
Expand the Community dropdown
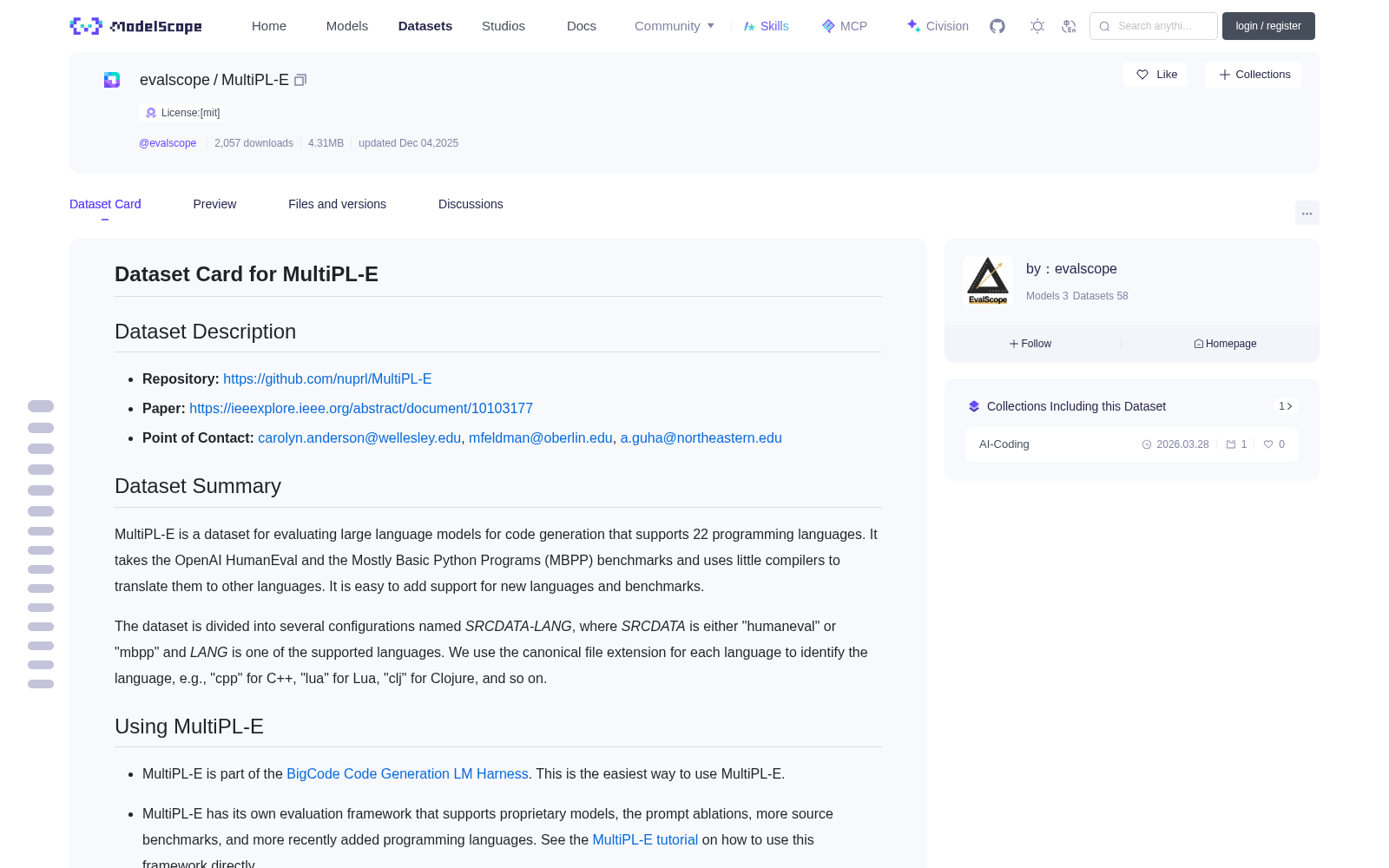pyautogui.click(x=675, y=26)
